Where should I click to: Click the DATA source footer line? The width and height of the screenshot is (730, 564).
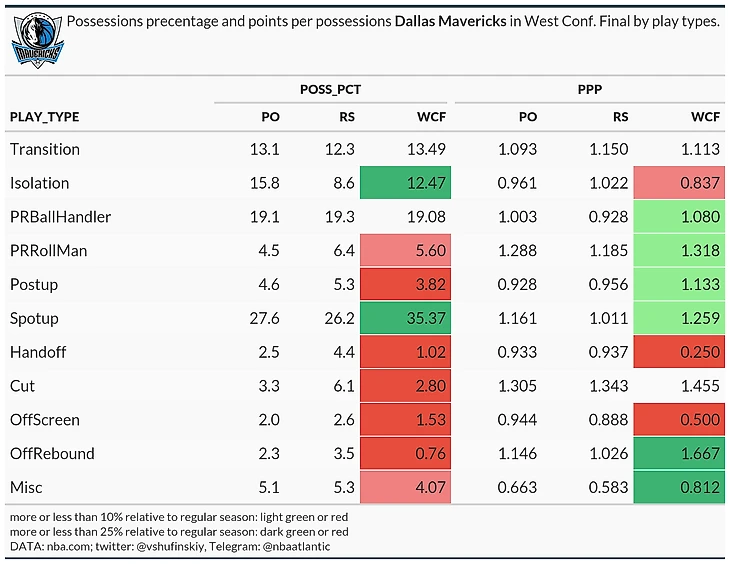point(168,546)
